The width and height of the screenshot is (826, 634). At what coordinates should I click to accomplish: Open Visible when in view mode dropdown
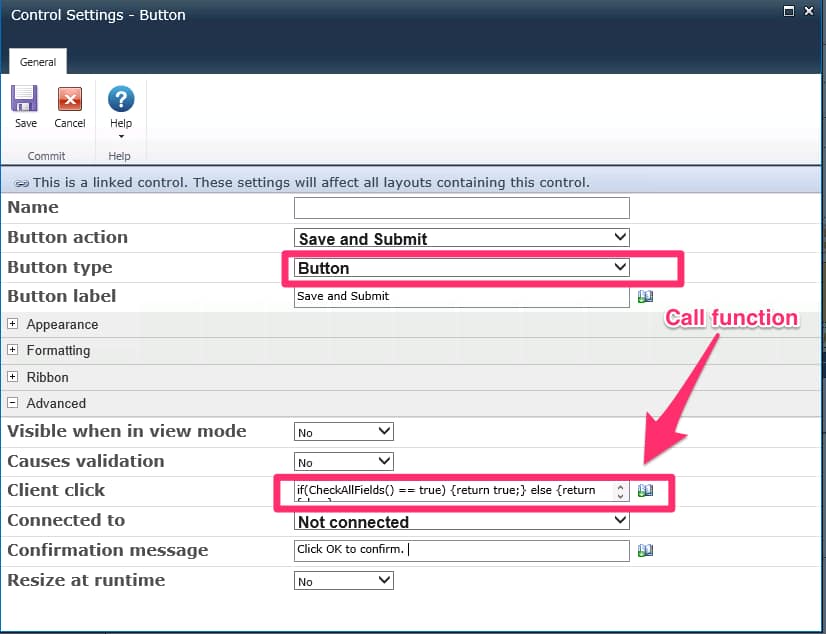(x=343, y=432)
